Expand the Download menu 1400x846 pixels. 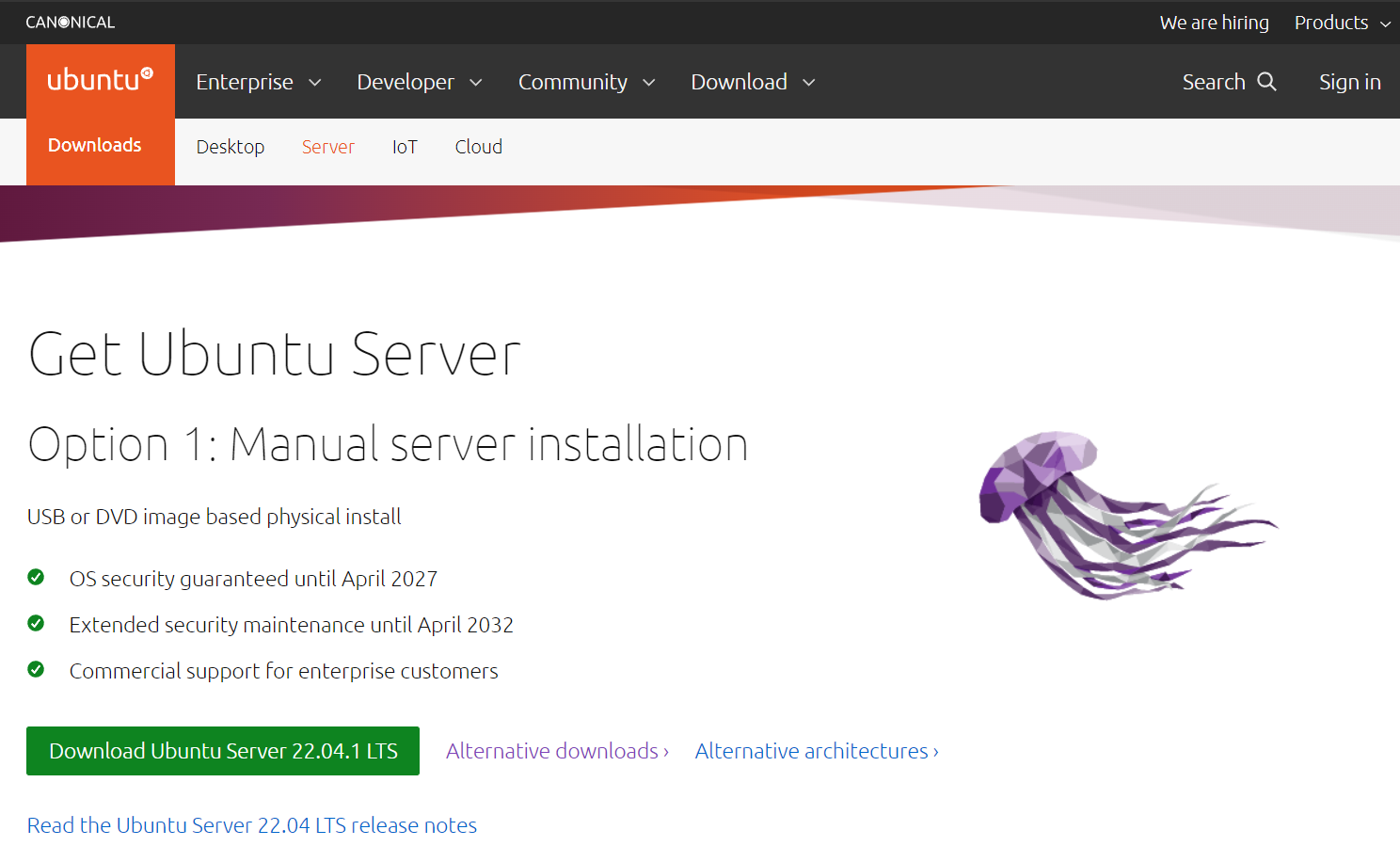click(753, 82)
